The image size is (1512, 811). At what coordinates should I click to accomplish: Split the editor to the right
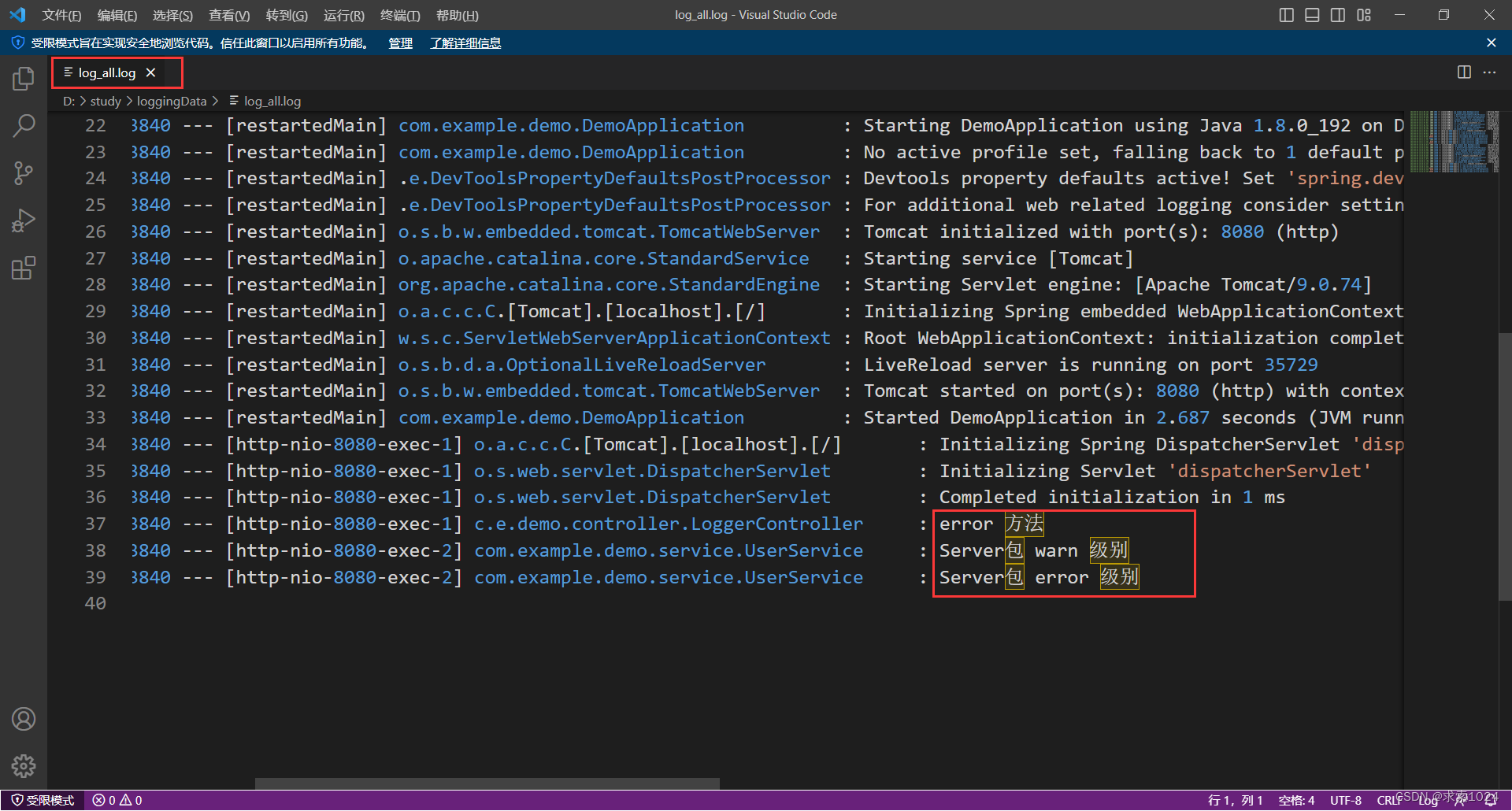(1464, 72)
